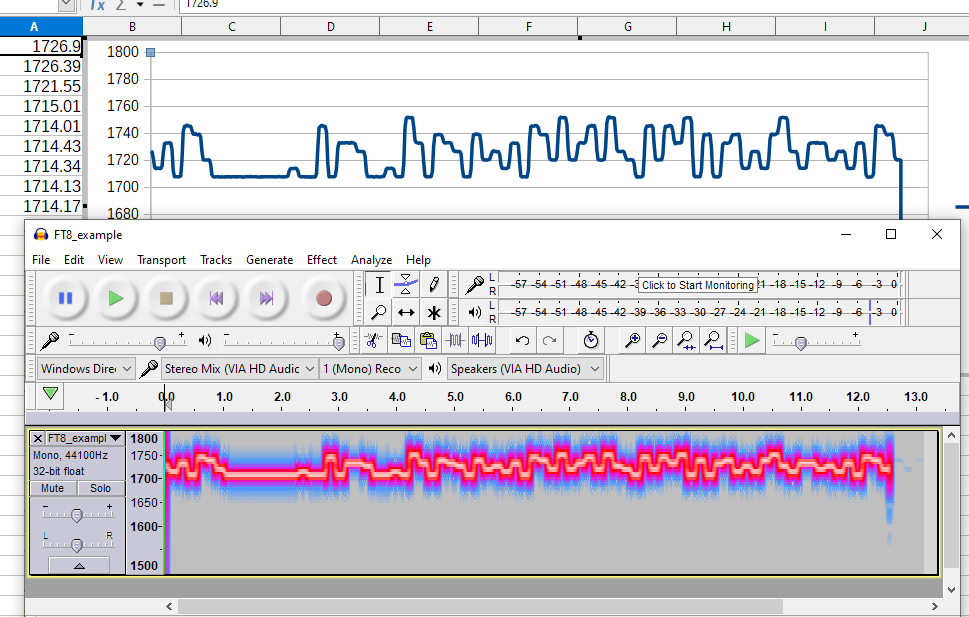Click the Silence audio selection icon
Viewport: 969px width, 617px height.
(482, 340)
